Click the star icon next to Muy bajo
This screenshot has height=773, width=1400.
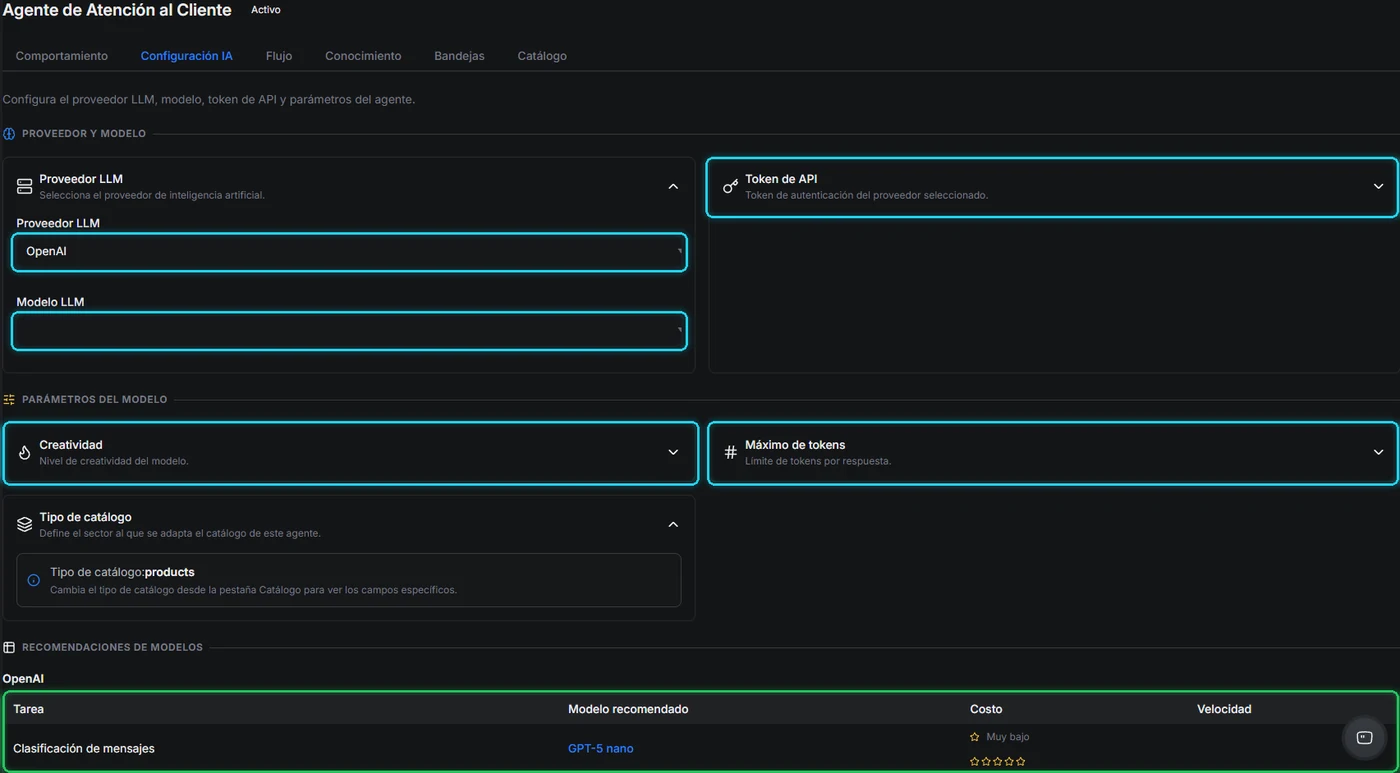pos(975,737)
